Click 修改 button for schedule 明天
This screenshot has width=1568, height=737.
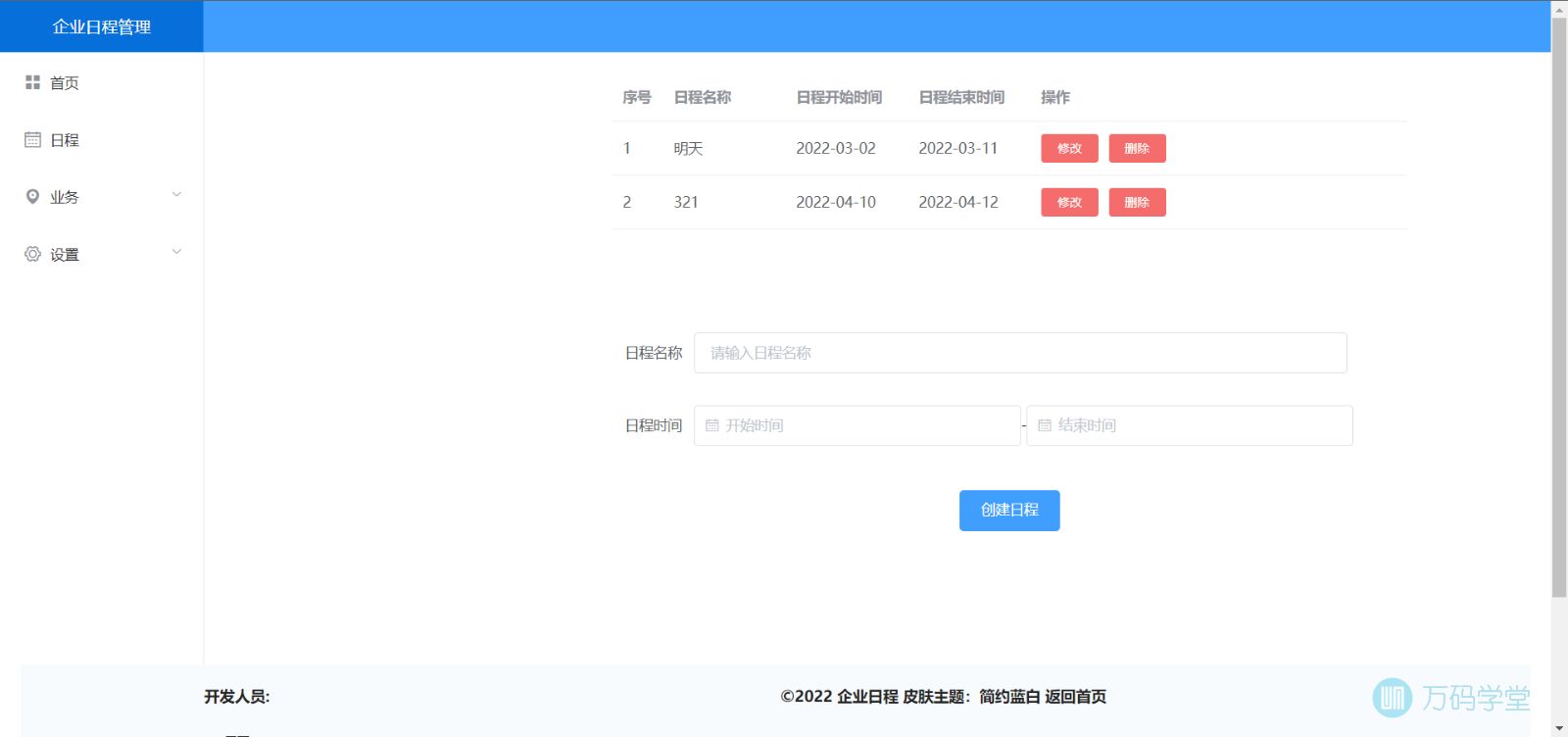[x=1069, y=149]
